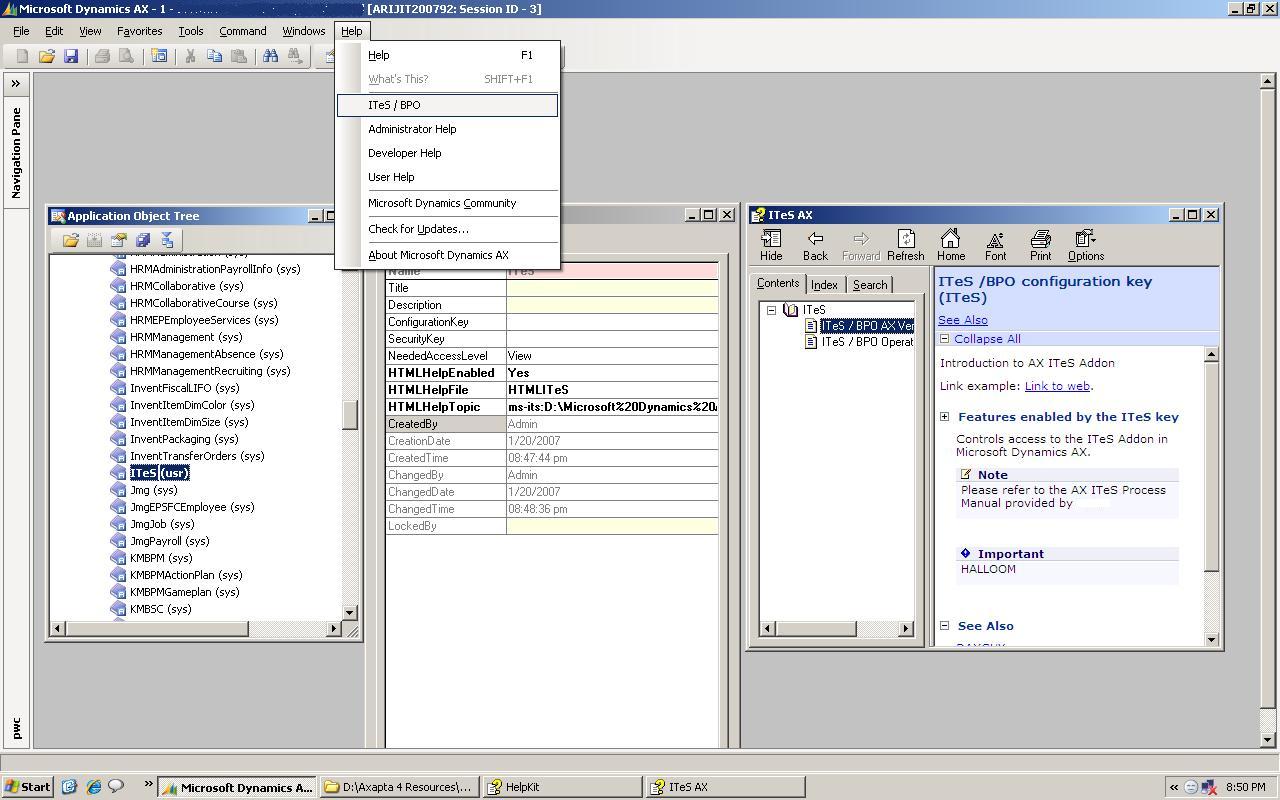1280x800 pixels.
Task: Click Contents pane horizontal scrollbar thumb
Action: click(x=814, y=628)
